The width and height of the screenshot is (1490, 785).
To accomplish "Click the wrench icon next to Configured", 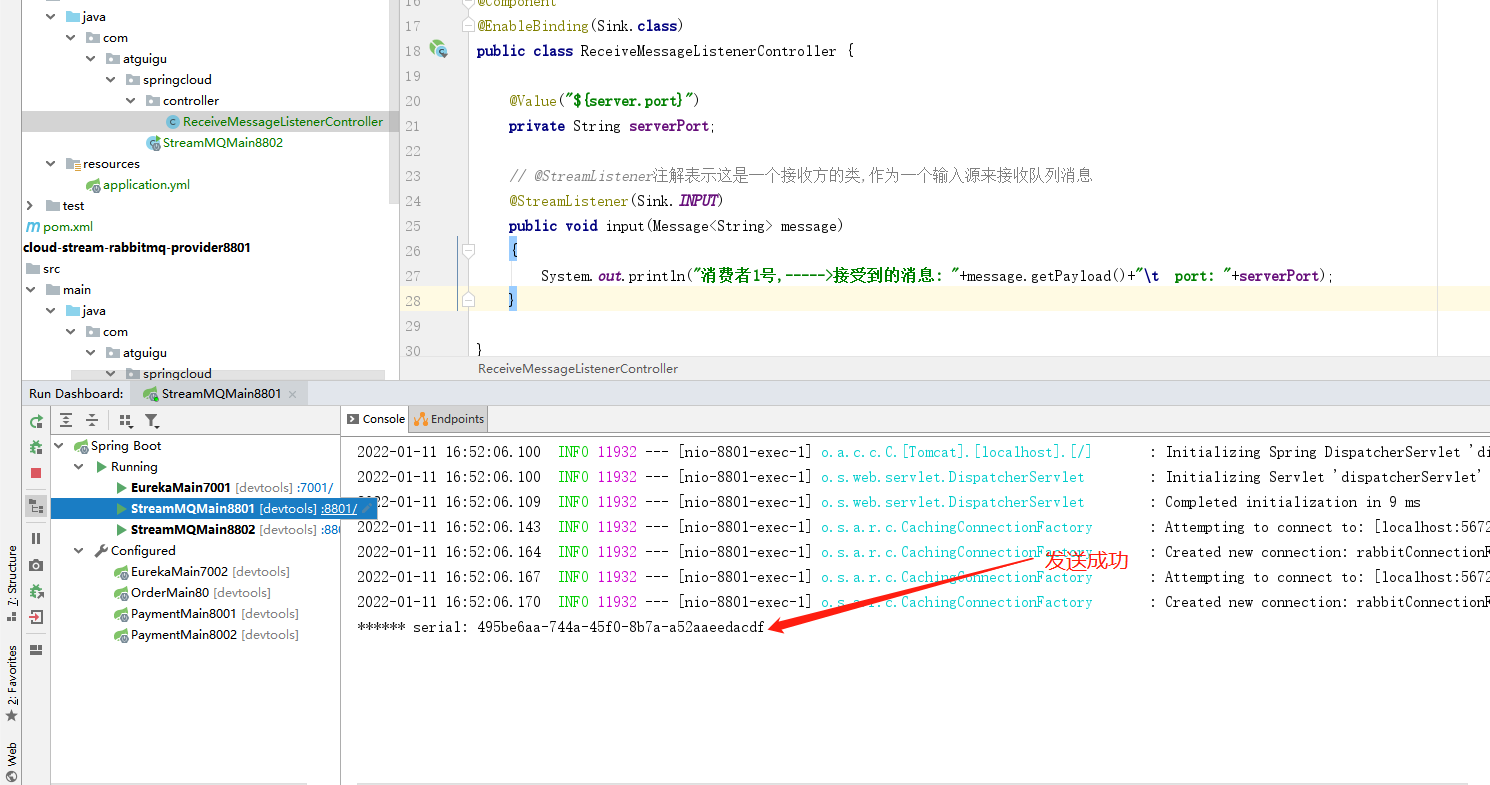I will pos(101,551).
